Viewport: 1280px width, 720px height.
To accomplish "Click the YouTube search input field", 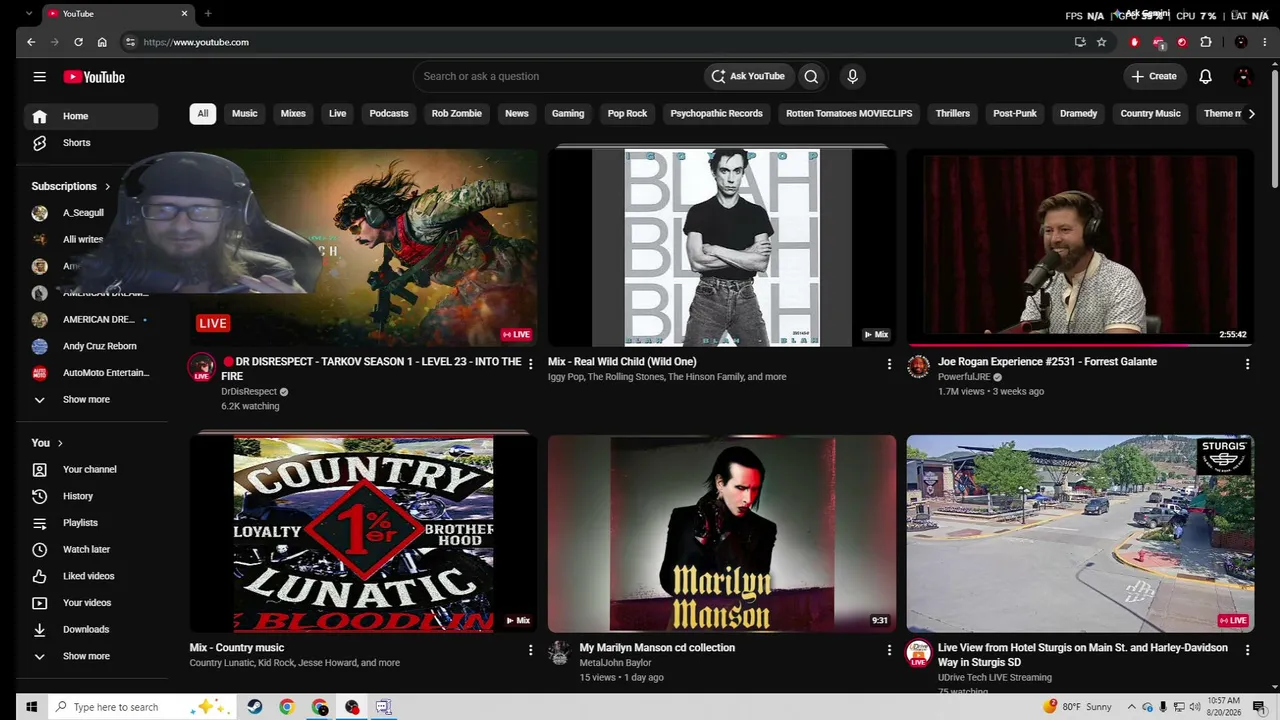I will (558, 76).
